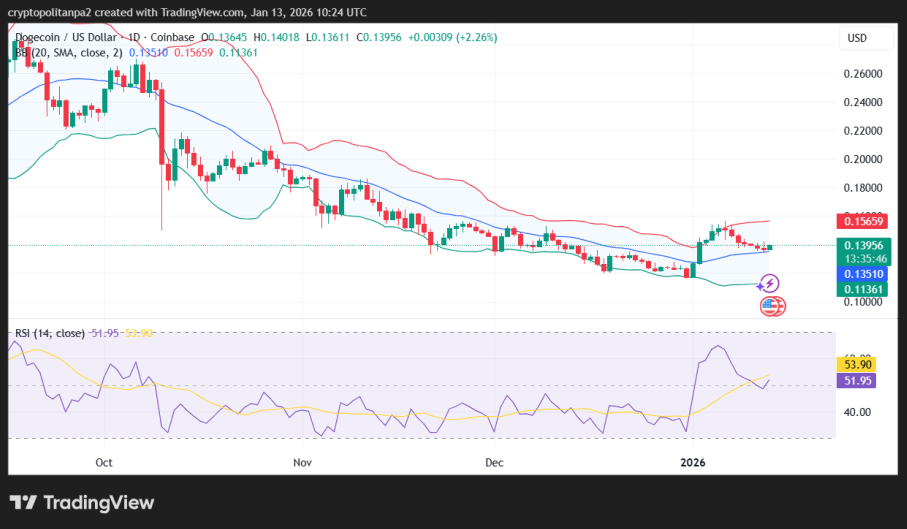Click the US flag economic event icon

(771, 306)
